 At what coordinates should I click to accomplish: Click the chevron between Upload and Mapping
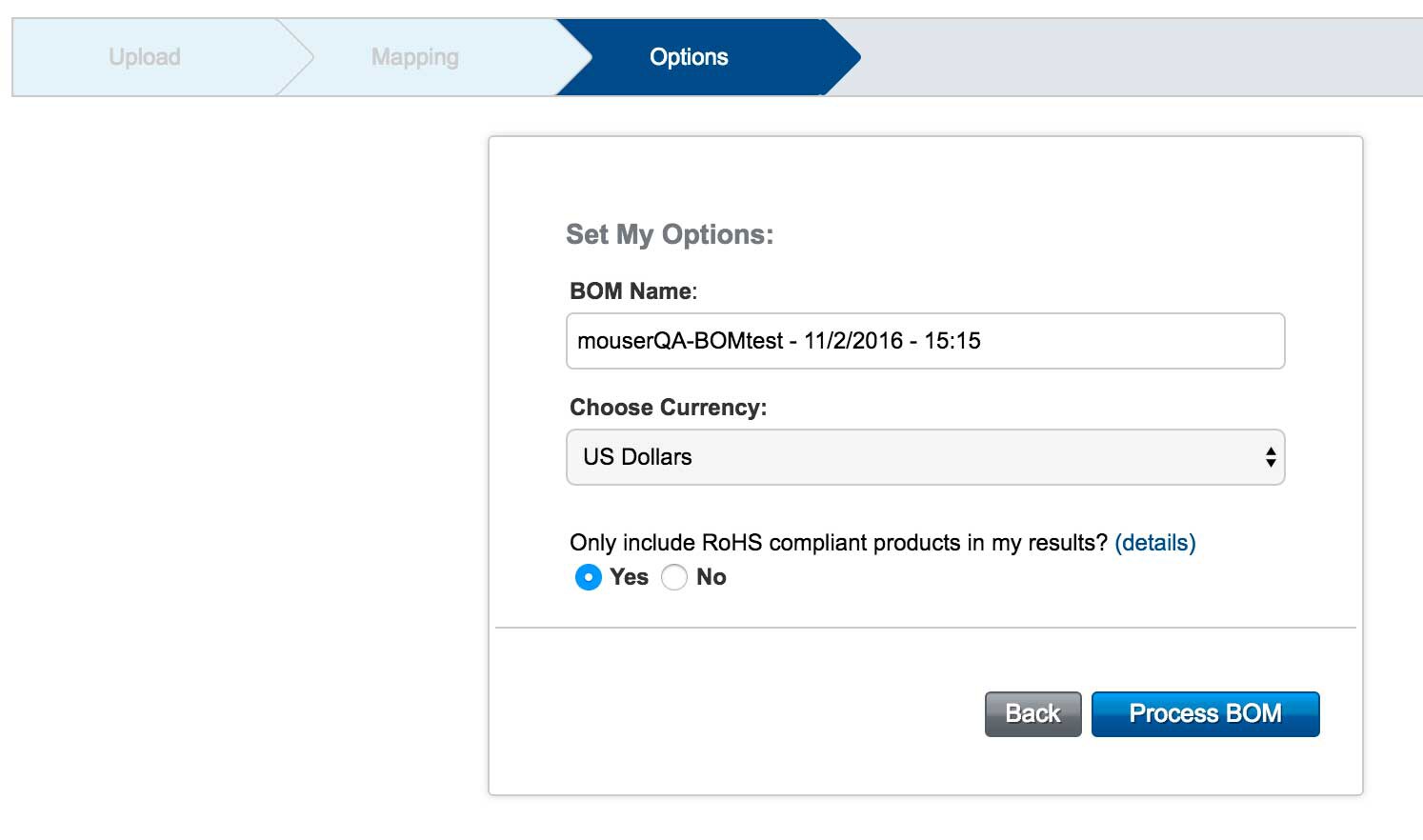point(297,57)
